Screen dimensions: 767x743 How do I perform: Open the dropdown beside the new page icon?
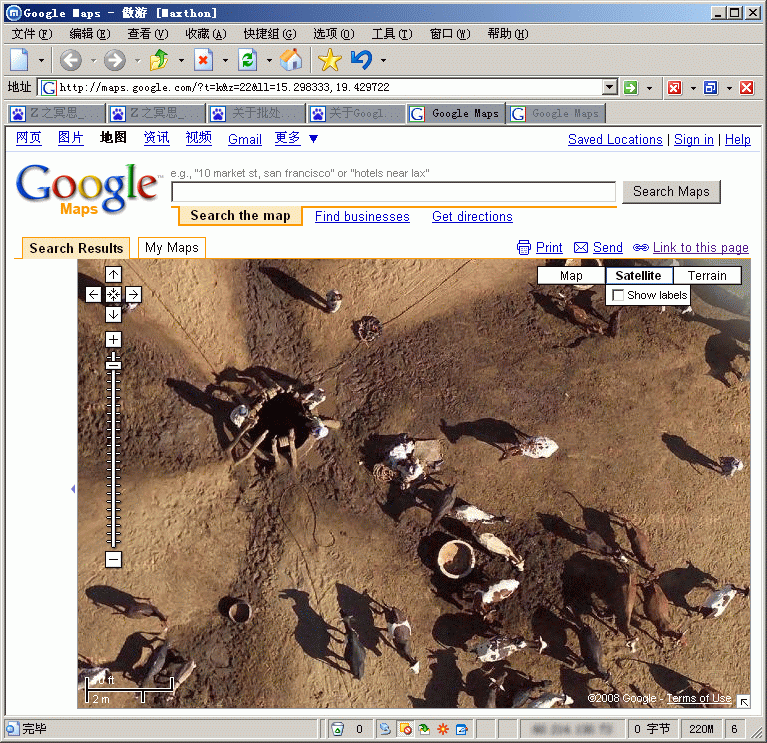(x=42, y=60)
